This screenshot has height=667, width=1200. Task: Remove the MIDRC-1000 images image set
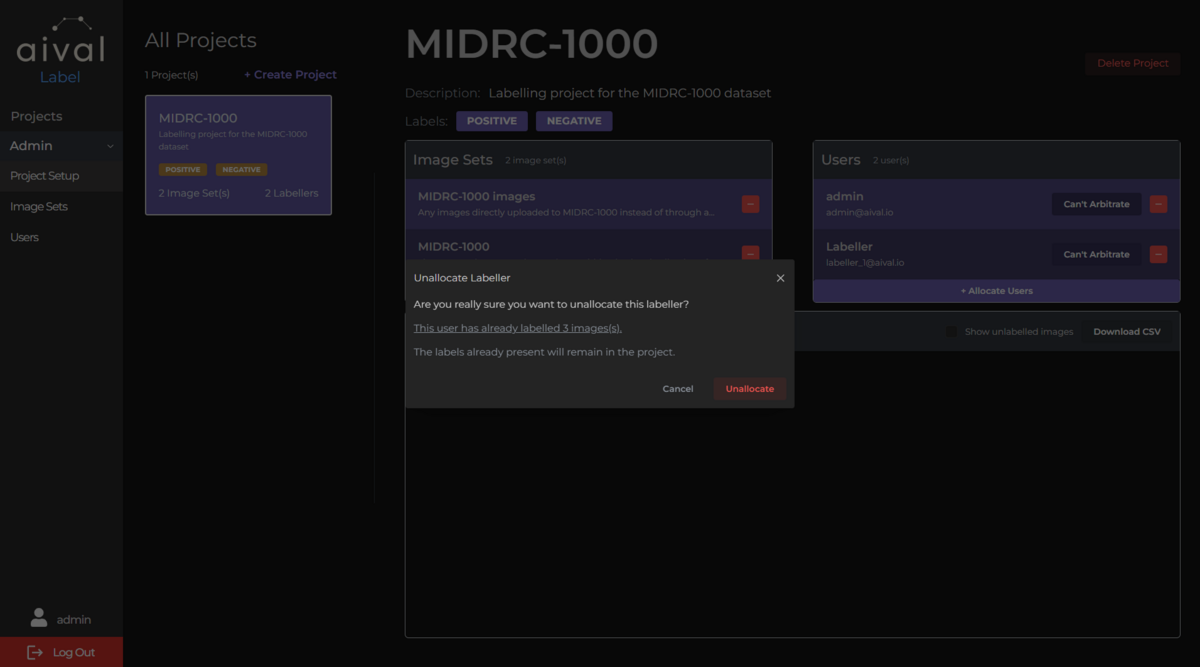(750, 204)
